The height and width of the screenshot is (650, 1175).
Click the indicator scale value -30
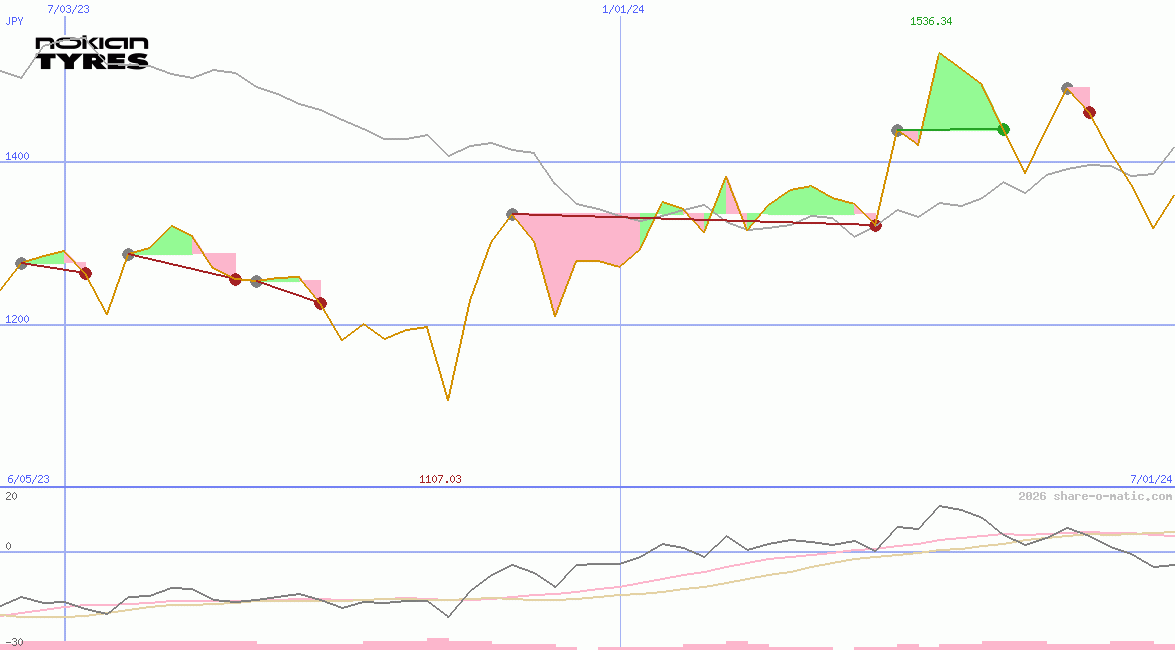[14, 643]
